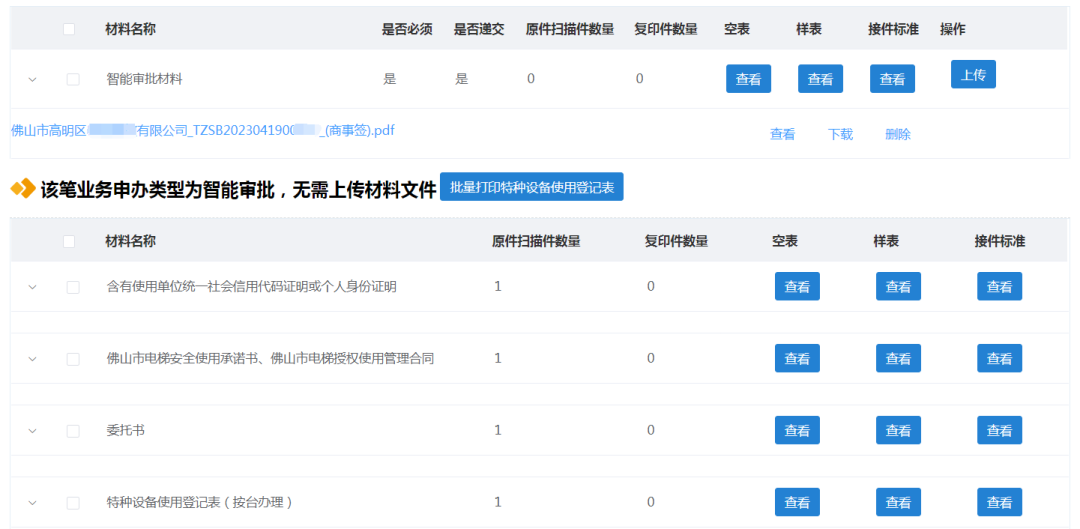Click 查看 link next to 下载

pyautogui.click(x=782, y=134)
